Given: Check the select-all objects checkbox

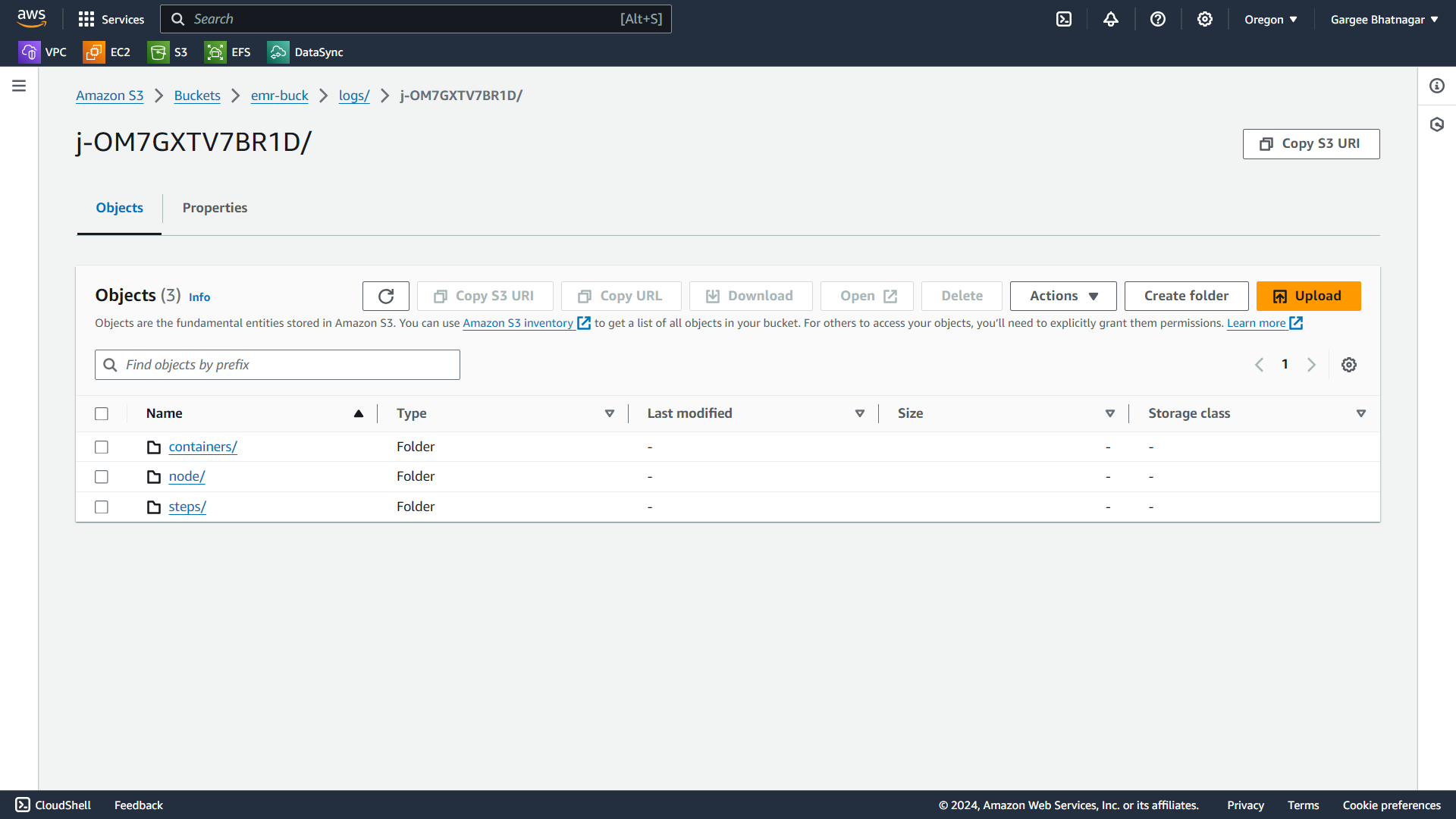Looking at the screenshot, I should [102, 414].
